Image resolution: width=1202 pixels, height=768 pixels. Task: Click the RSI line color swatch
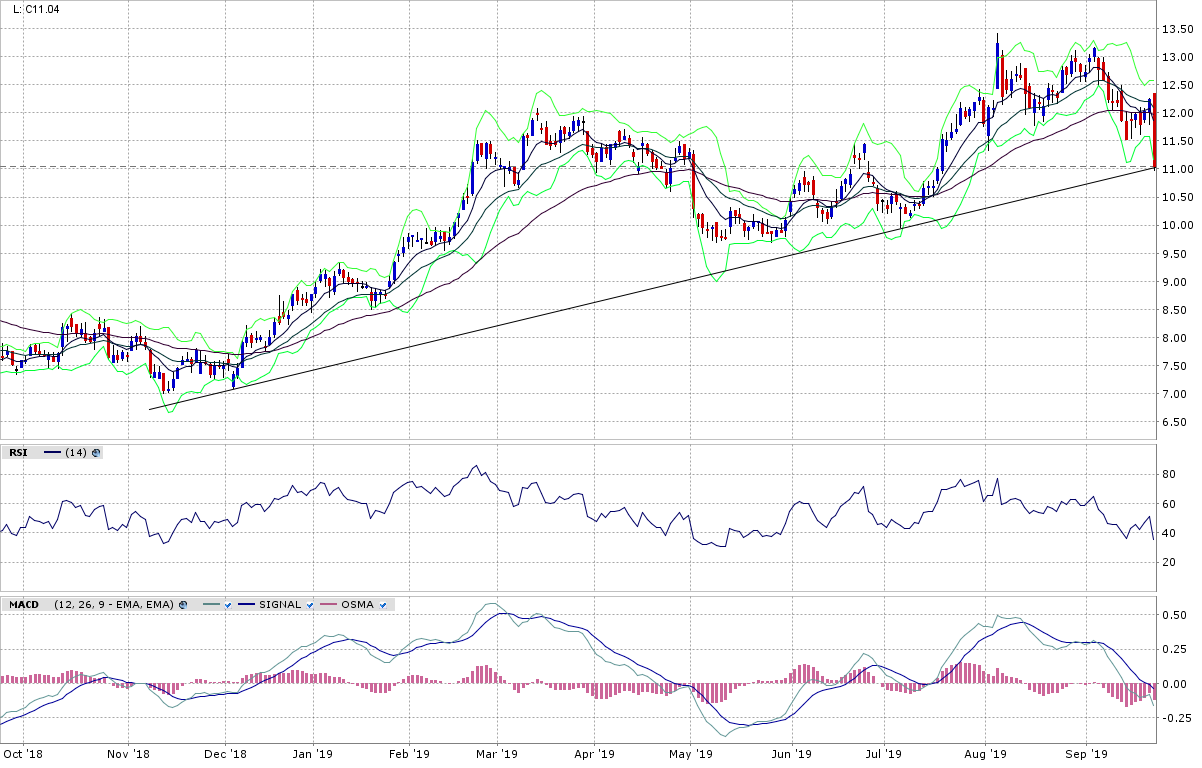52,453
